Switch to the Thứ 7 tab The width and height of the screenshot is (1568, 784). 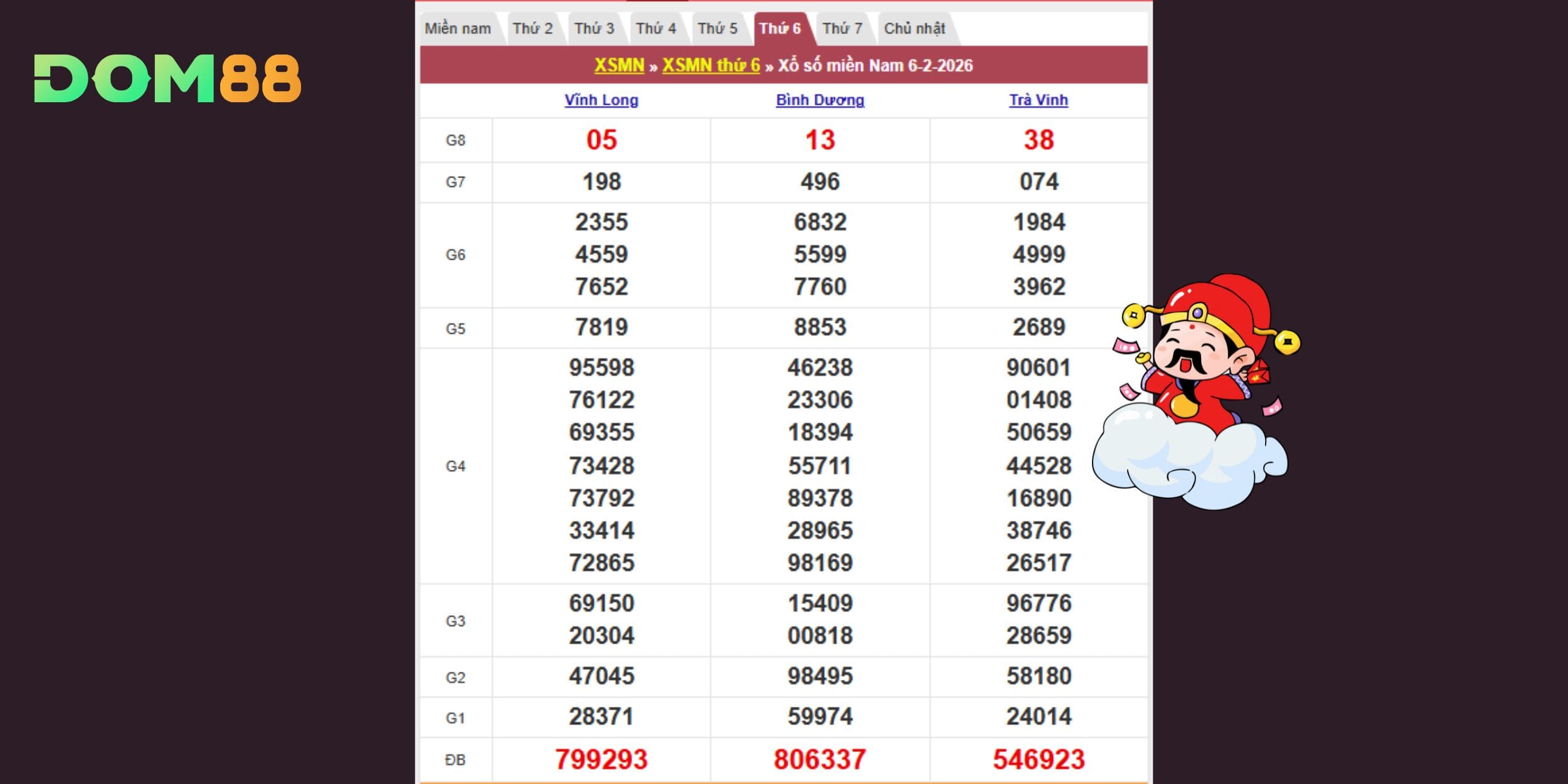coord(842,28)
